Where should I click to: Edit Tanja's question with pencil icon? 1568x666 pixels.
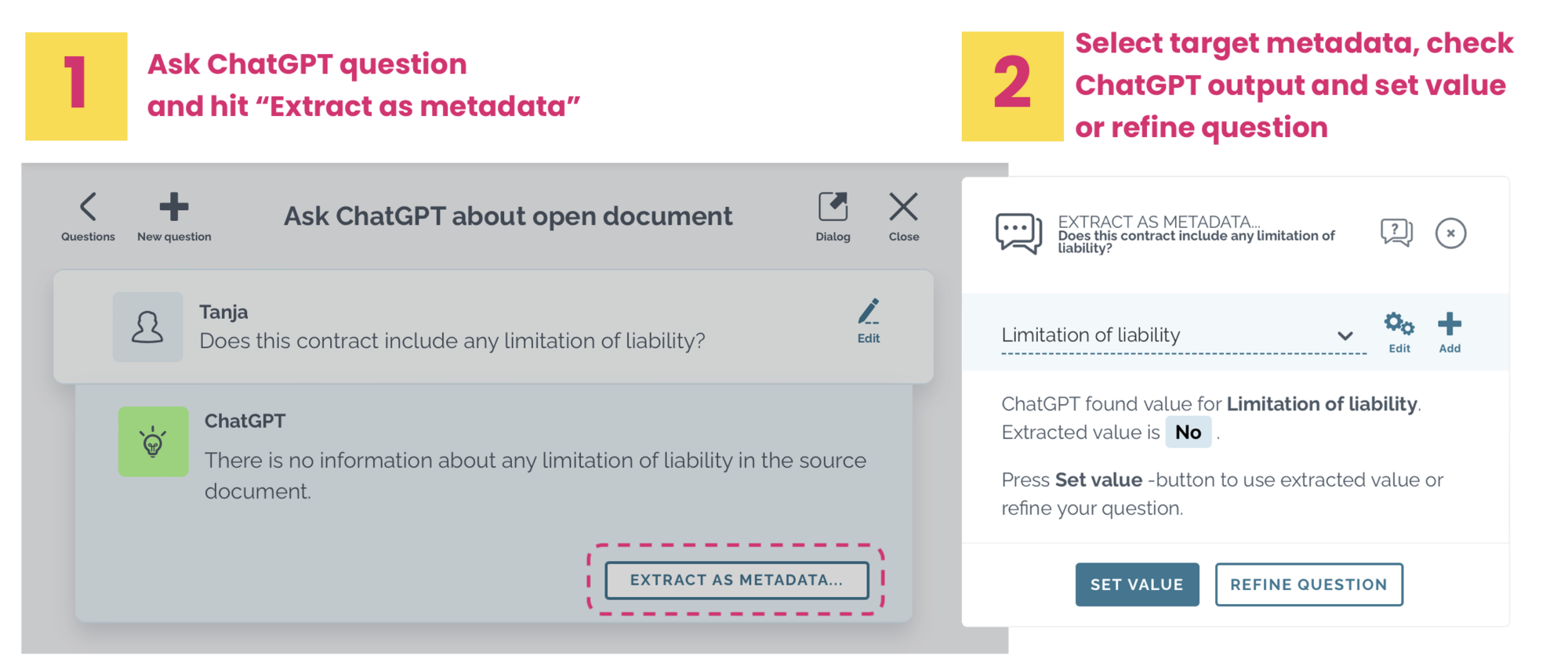[x=869, y=321]
